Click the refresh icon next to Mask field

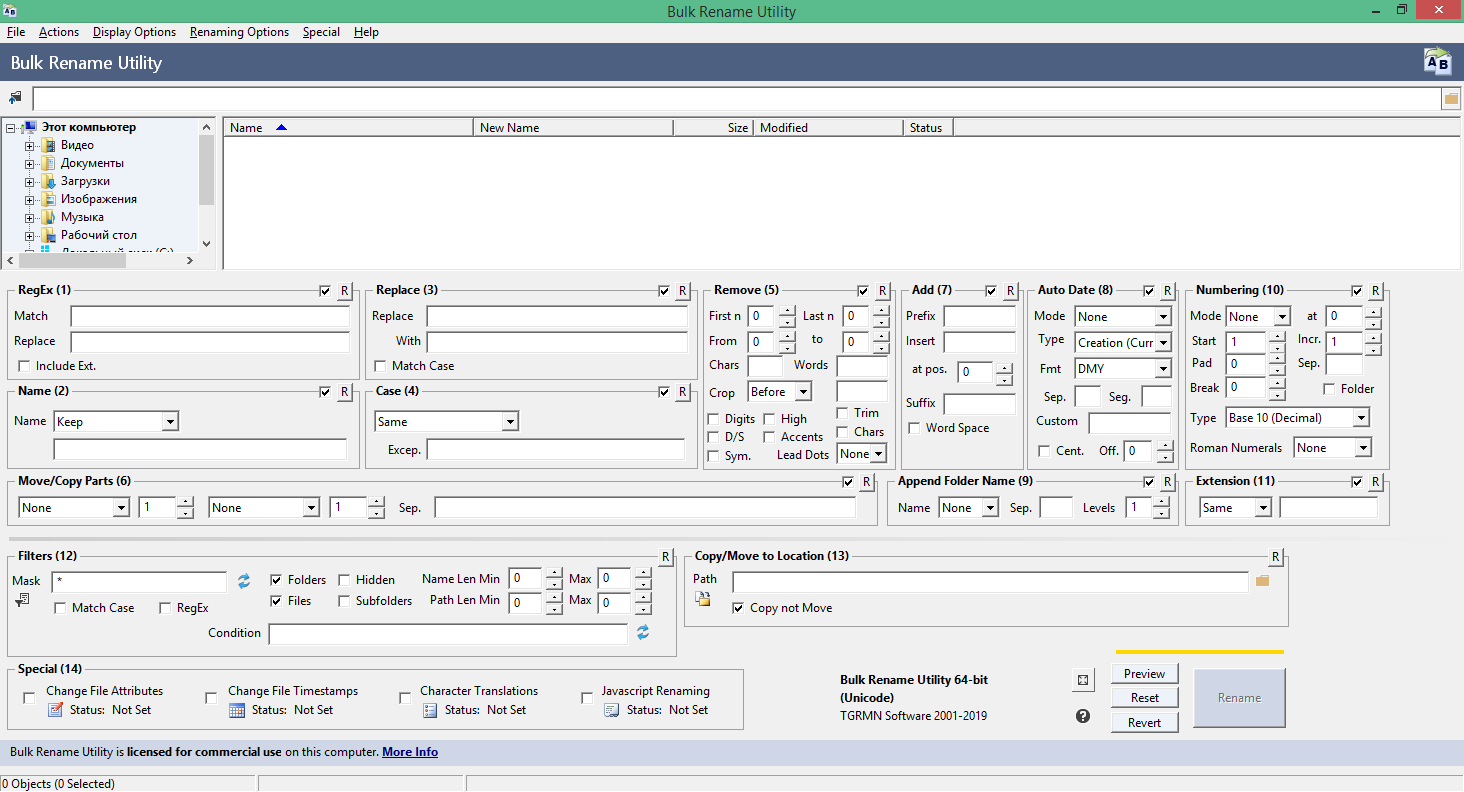click(244, 581)
